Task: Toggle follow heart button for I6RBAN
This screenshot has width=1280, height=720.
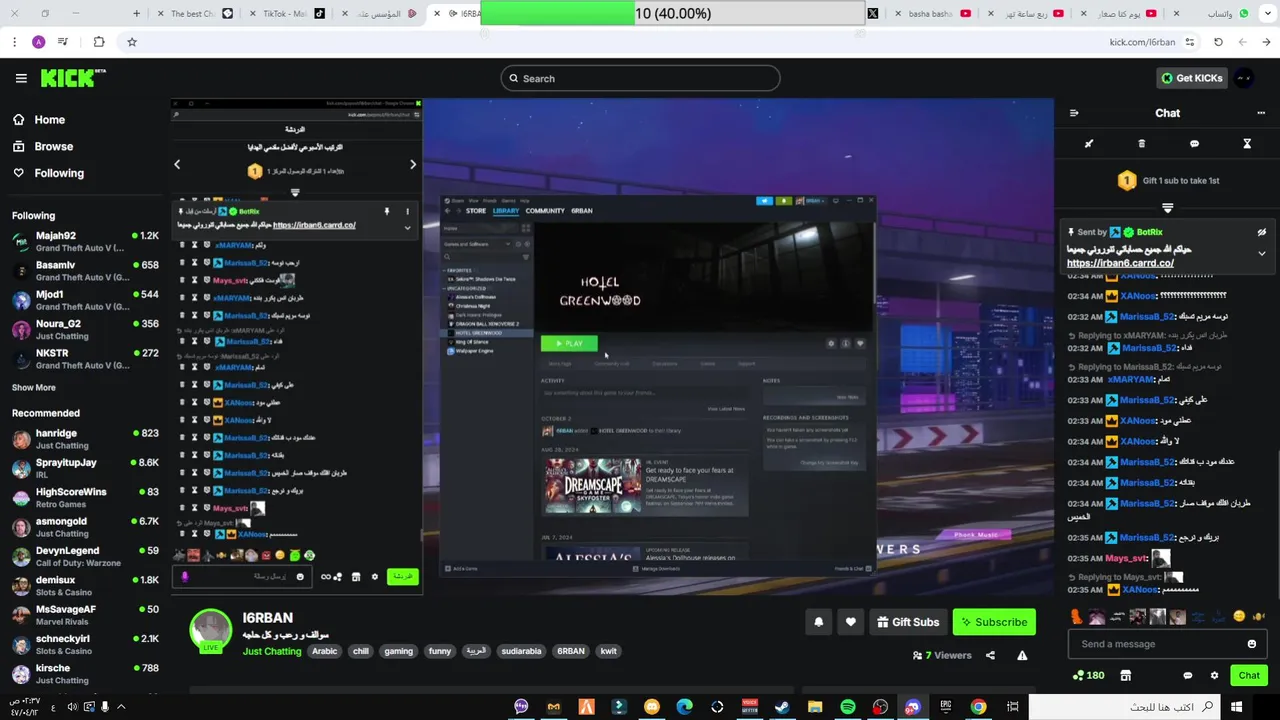Action: click(850, 622)
